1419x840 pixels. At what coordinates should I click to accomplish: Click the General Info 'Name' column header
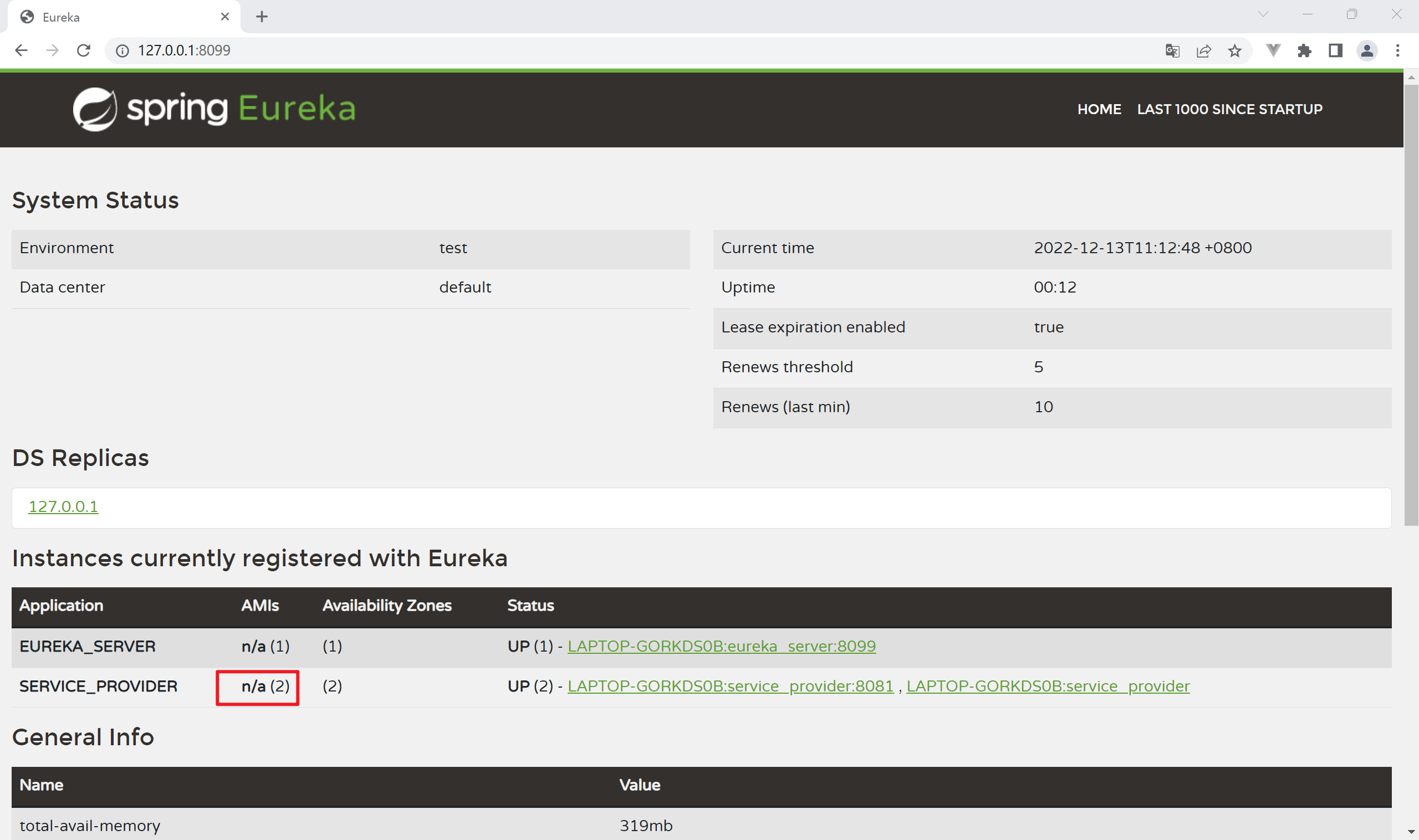pyautogui.click(x=42, y=785)
